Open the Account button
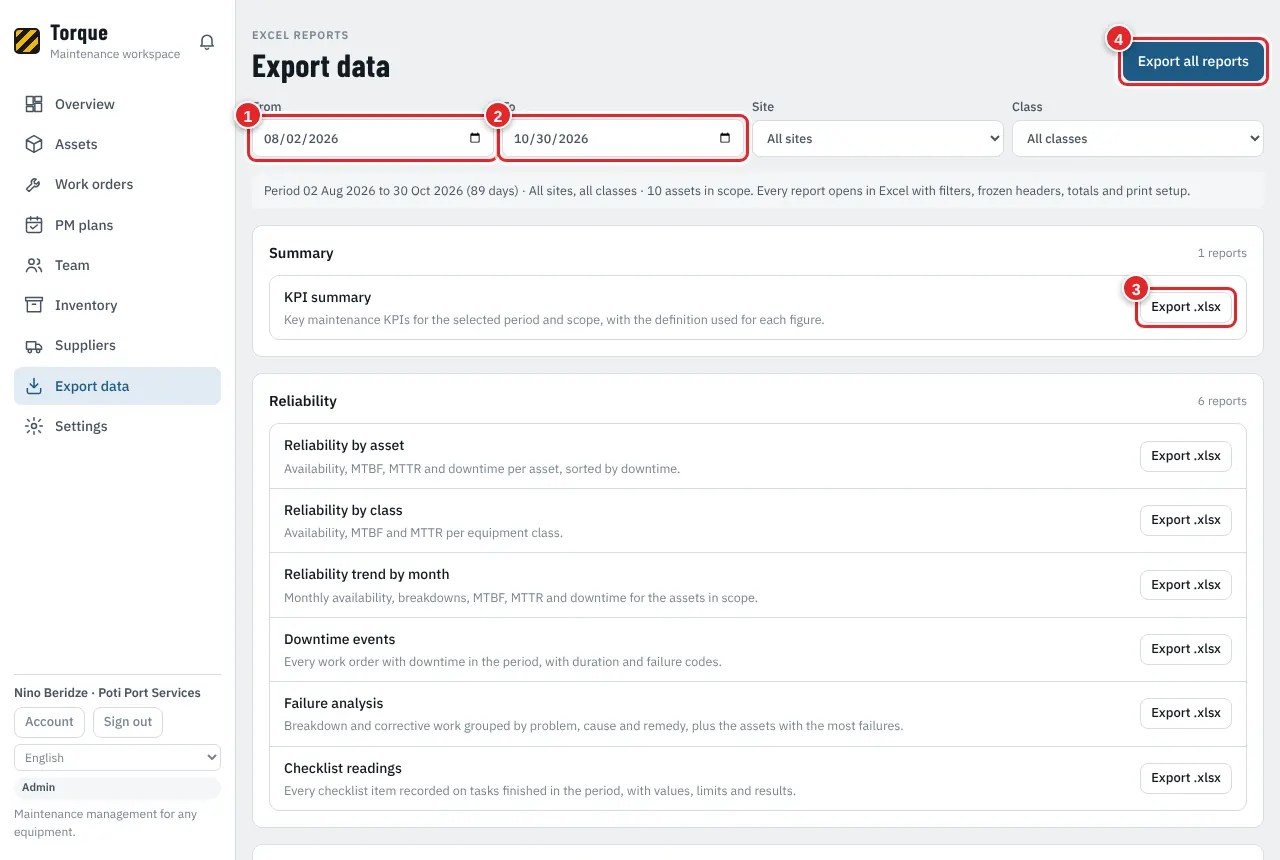This screenshot has height=860, width=1280. coord(49,722)
